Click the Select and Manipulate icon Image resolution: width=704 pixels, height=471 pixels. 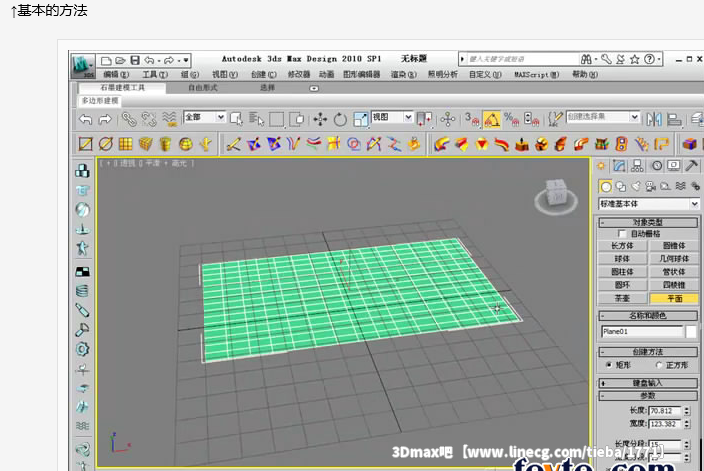point(448,119)
